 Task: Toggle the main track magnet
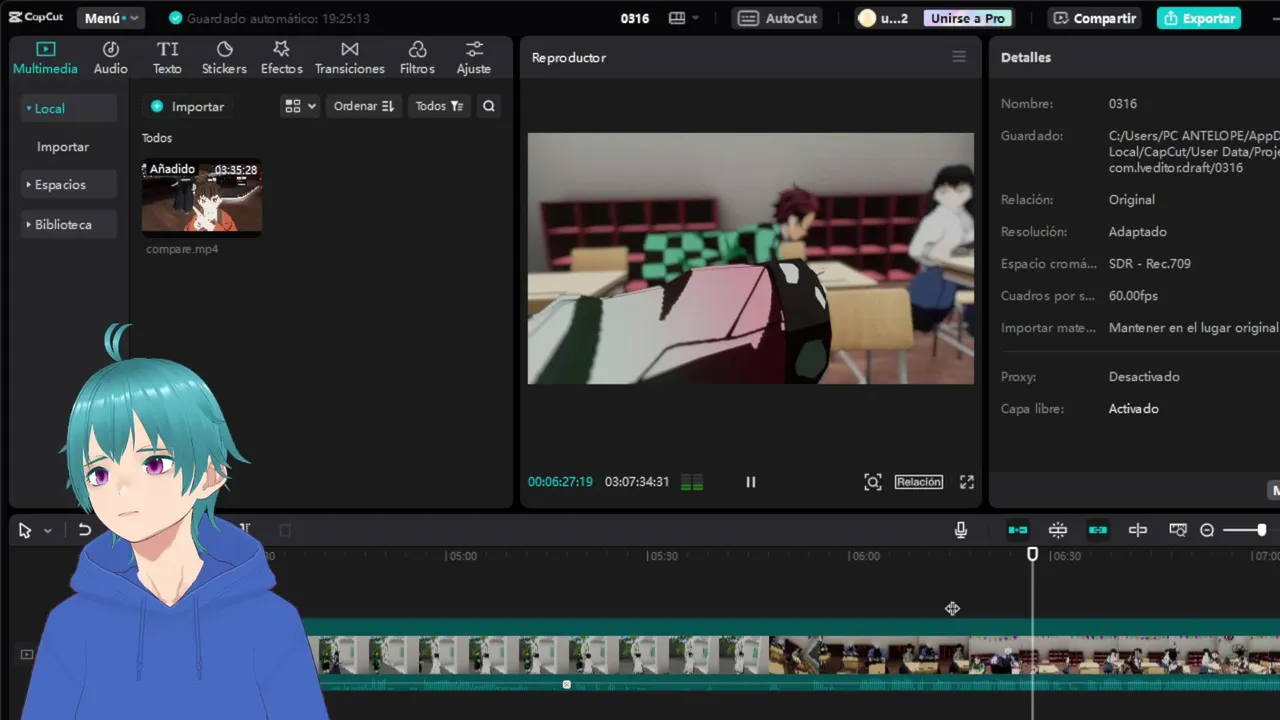tap(1018, 530)
